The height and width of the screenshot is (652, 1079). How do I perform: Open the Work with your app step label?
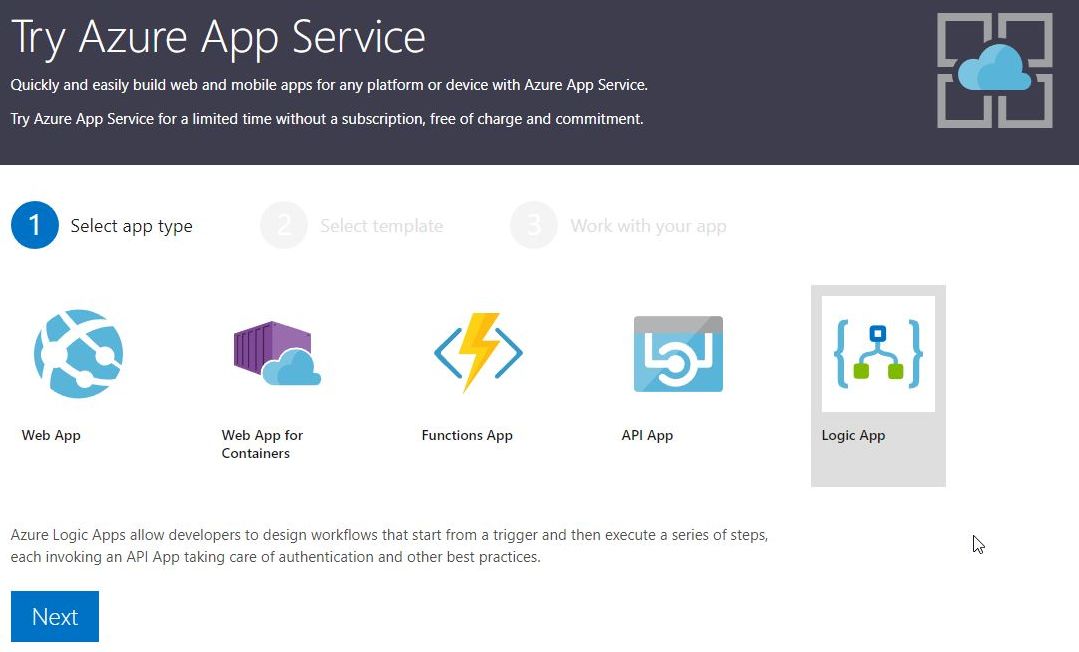648,226
